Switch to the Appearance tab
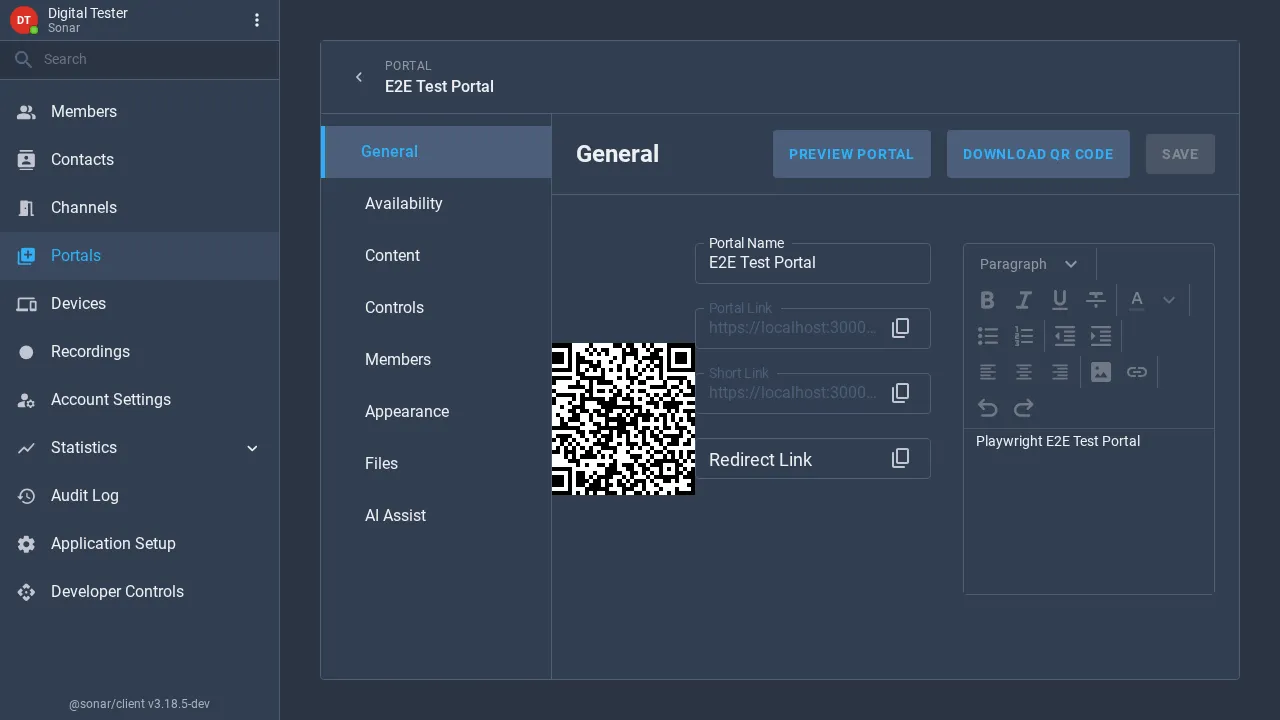Viewport: 1280px width, 720px height. click(436, 412)
